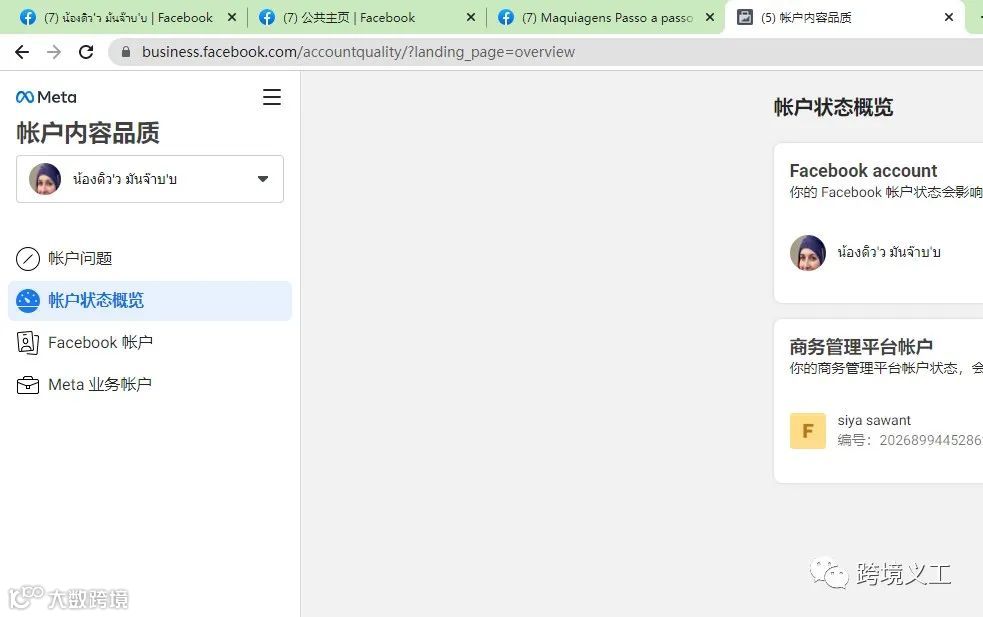Open Meta 业务帐户 in sidebar

coord(150,384)
